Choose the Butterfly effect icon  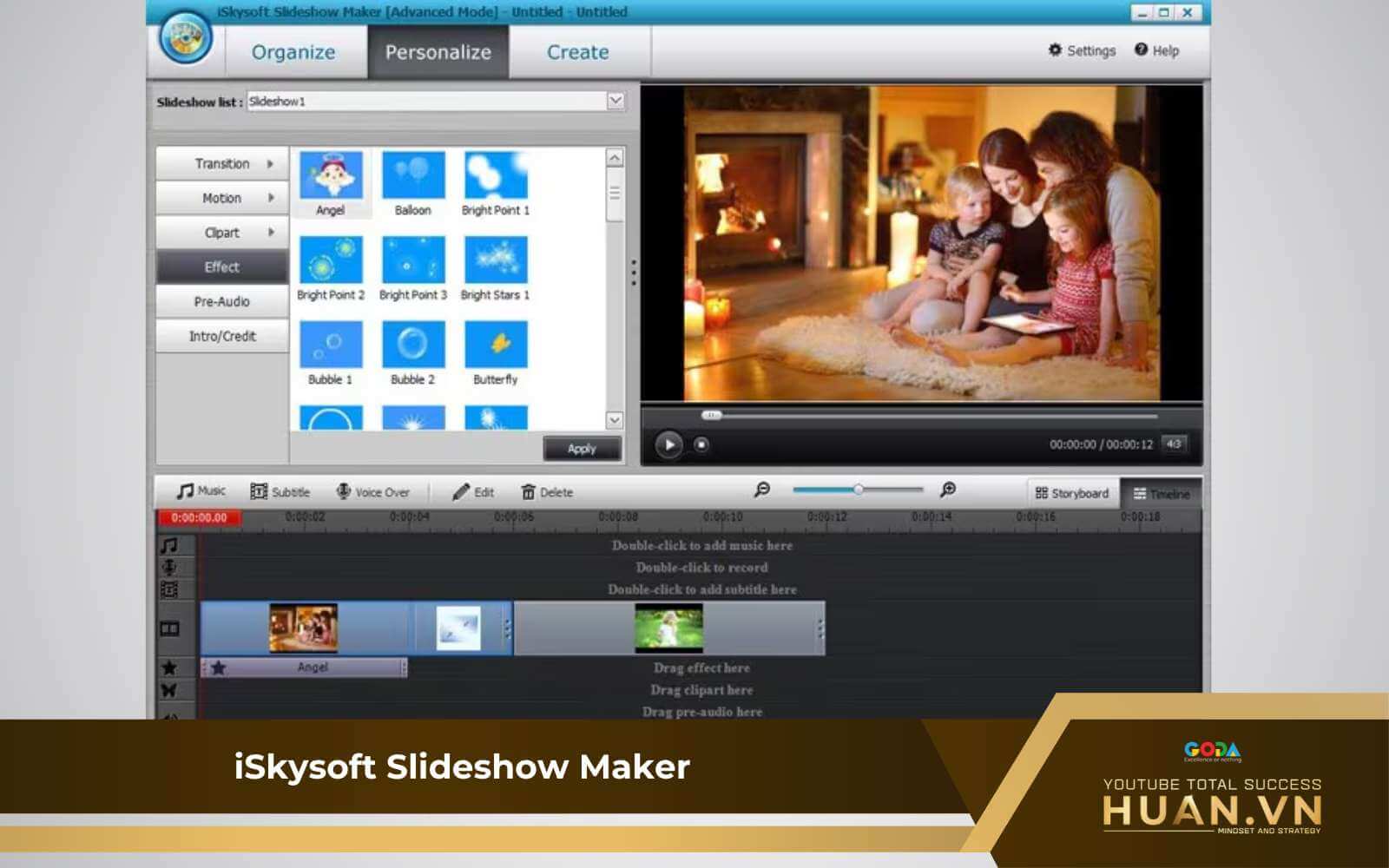496,345
